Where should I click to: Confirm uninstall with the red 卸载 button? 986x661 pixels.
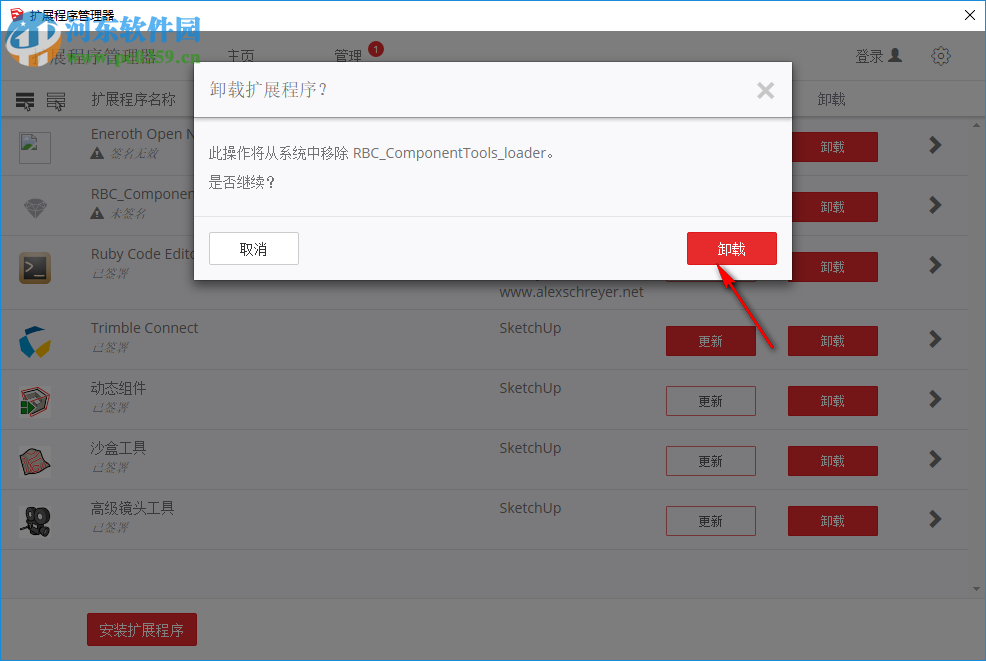[731, 249]
